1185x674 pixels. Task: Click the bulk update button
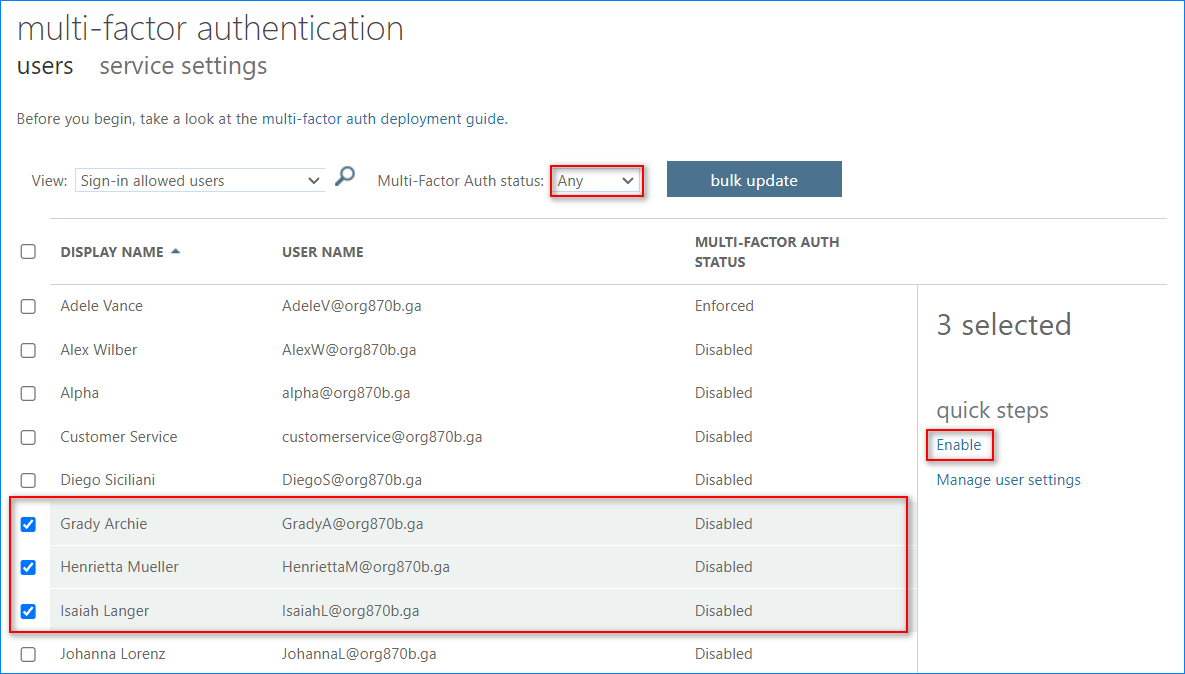click(x=754, y=179)
